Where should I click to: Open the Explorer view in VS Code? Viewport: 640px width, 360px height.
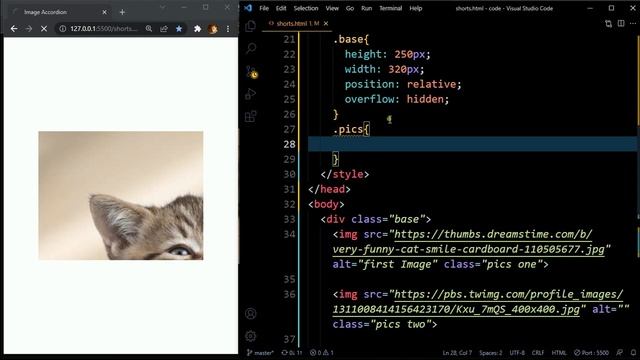coord(251,26)
